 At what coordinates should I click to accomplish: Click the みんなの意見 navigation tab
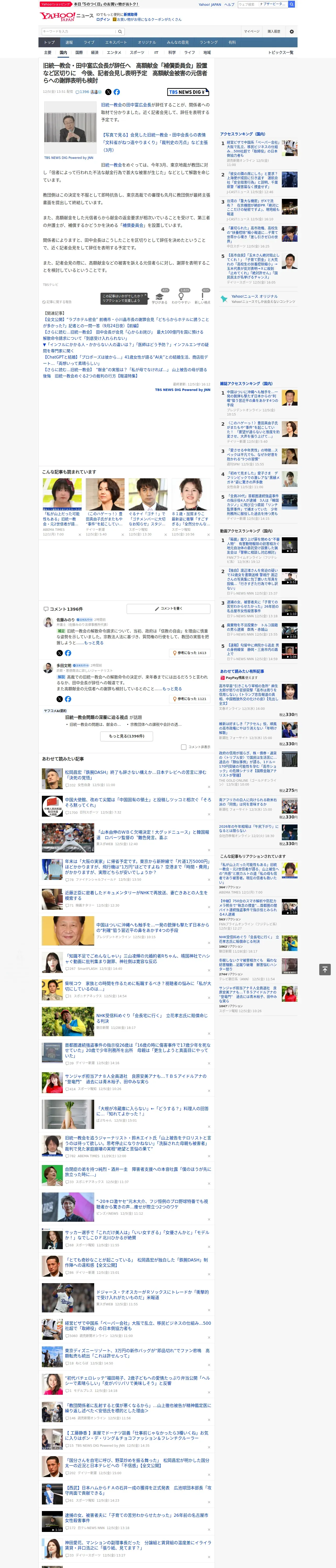pos(177,42)
